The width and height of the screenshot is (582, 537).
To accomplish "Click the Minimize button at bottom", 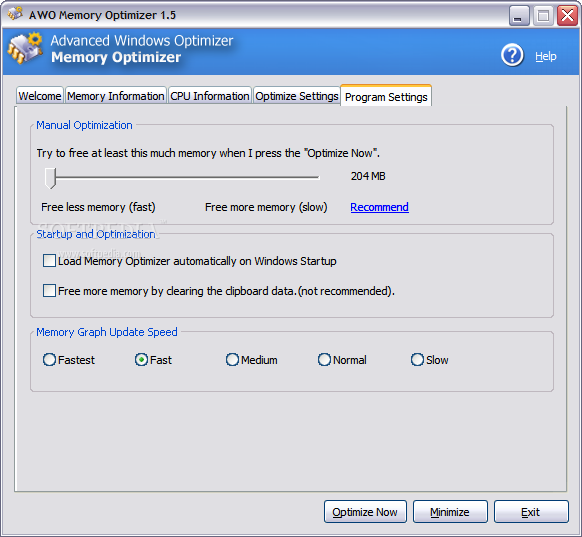I will 450,512.
